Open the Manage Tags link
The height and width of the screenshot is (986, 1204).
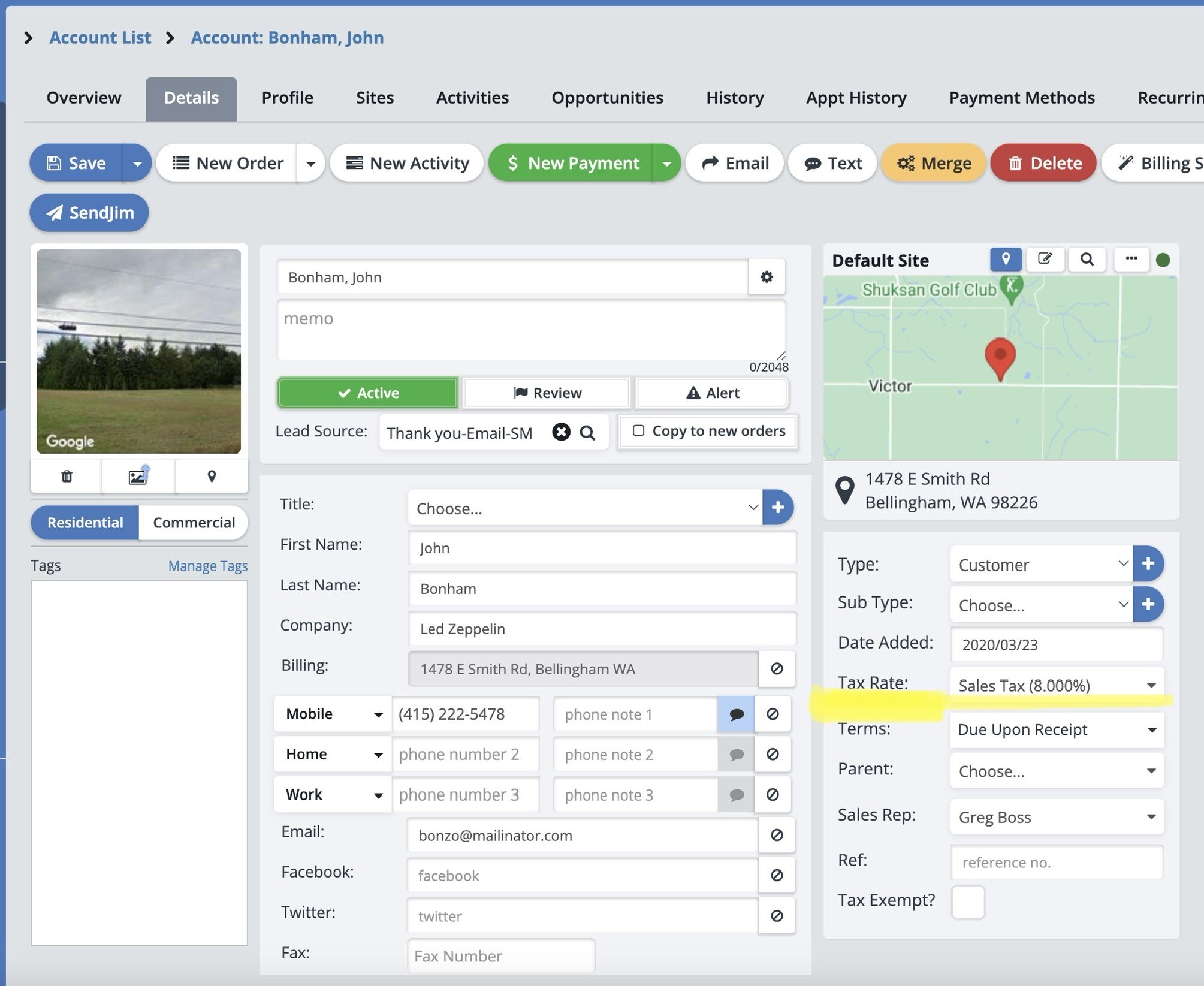207,566
